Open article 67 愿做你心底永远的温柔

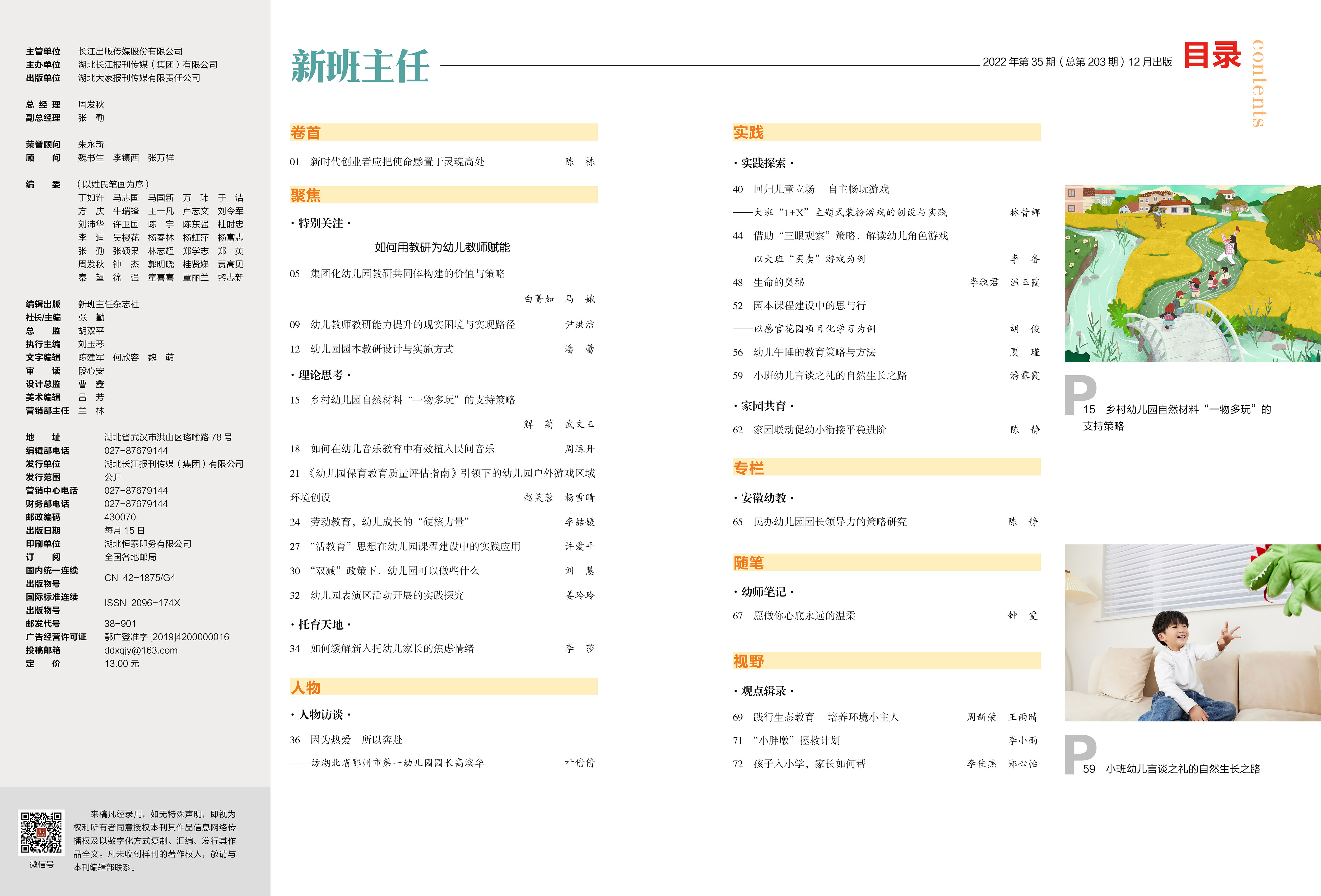(x=804, y=615)
